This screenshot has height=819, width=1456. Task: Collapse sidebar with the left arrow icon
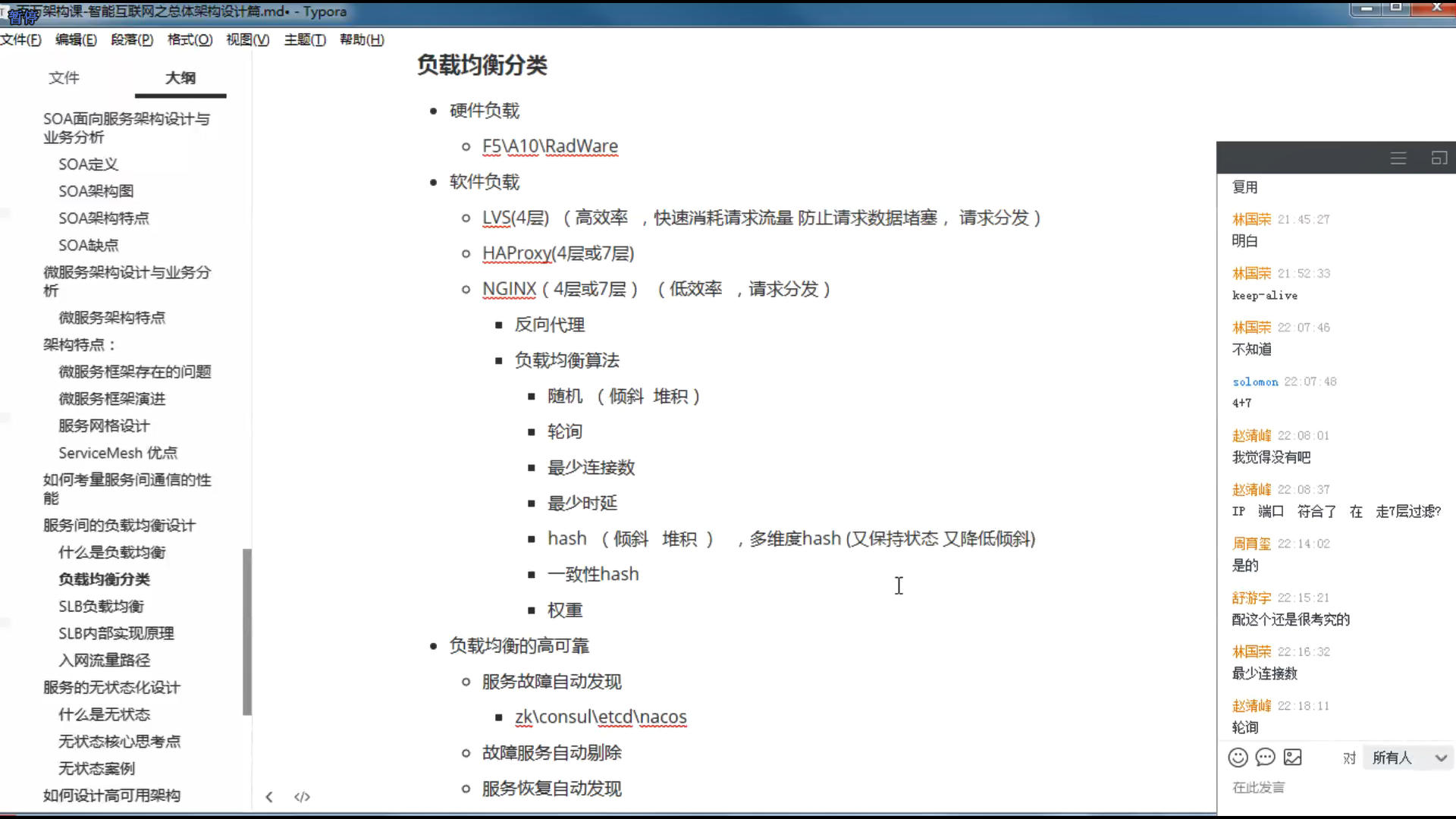(x=269, y=796)
